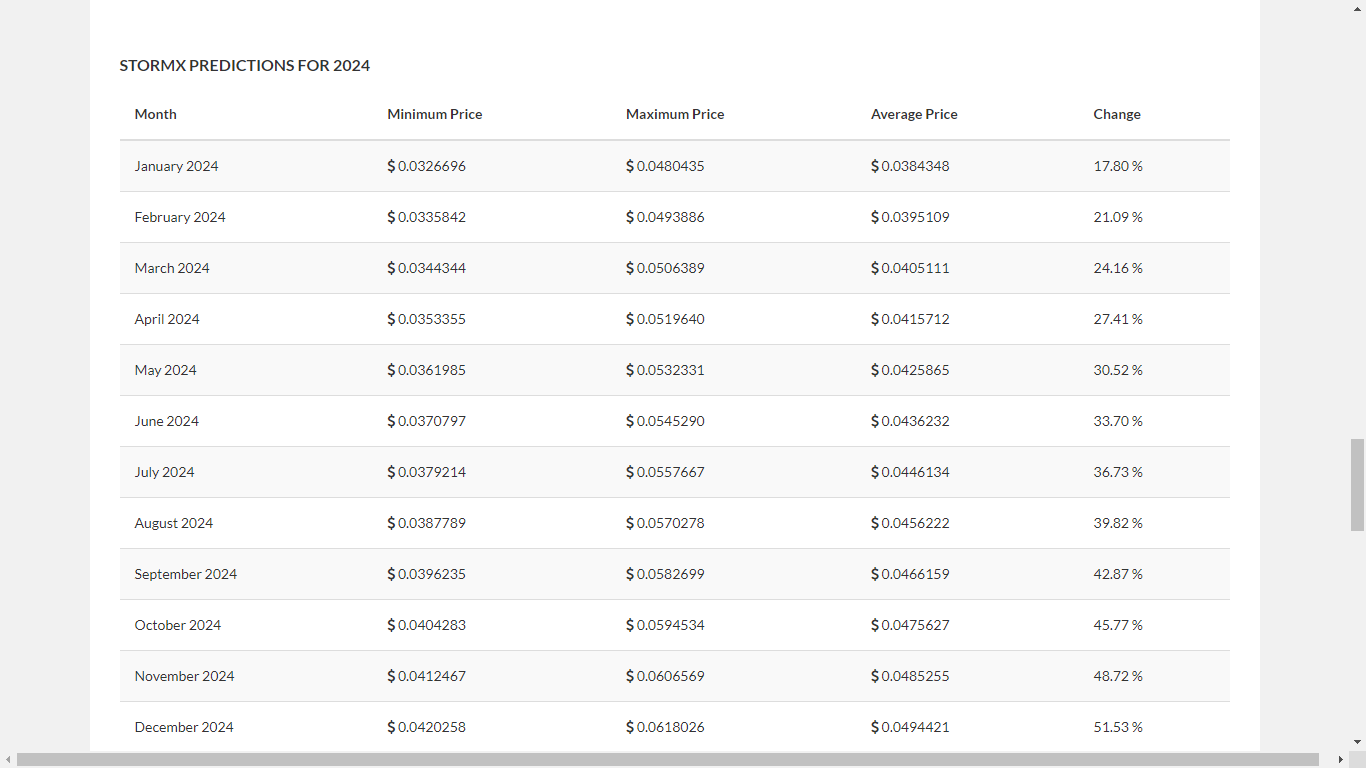This screenshot has height=768, width=1366.
Task: Click May maximum price $0.0532331
Action: [665, 370]
